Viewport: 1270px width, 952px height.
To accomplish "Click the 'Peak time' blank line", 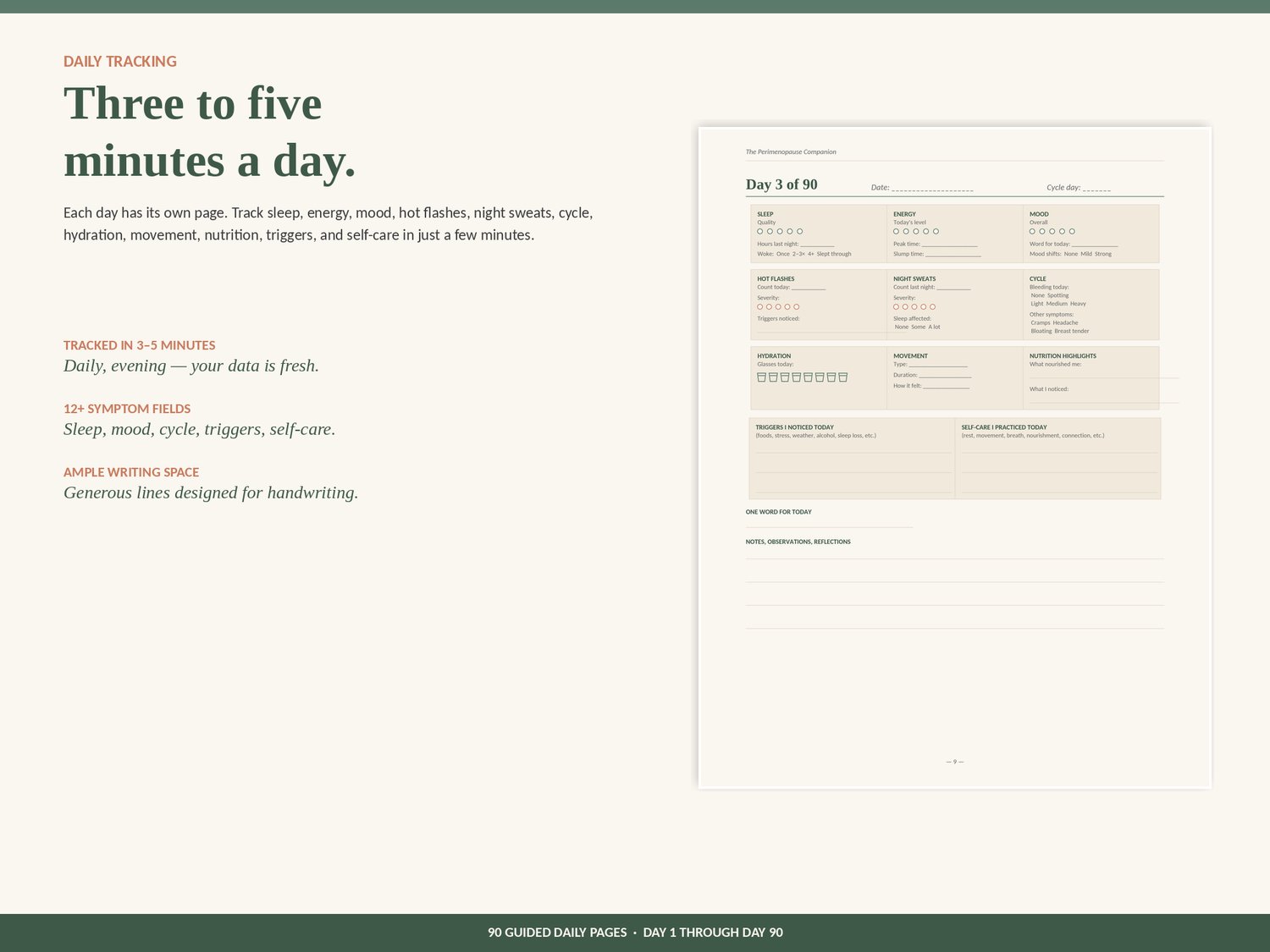I will point(950,245).
